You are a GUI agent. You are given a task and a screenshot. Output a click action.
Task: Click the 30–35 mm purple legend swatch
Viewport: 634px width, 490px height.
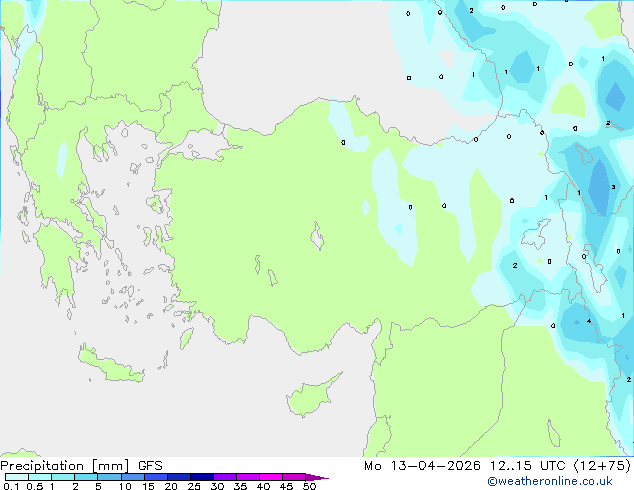(224, 477)
